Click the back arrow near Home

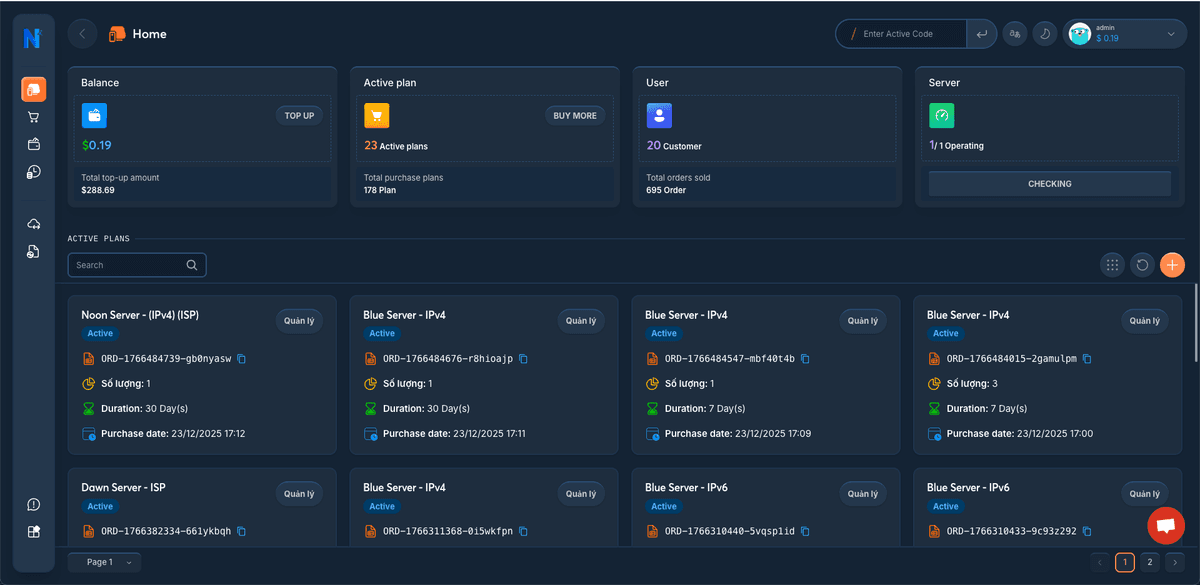(x=82, y=33)
